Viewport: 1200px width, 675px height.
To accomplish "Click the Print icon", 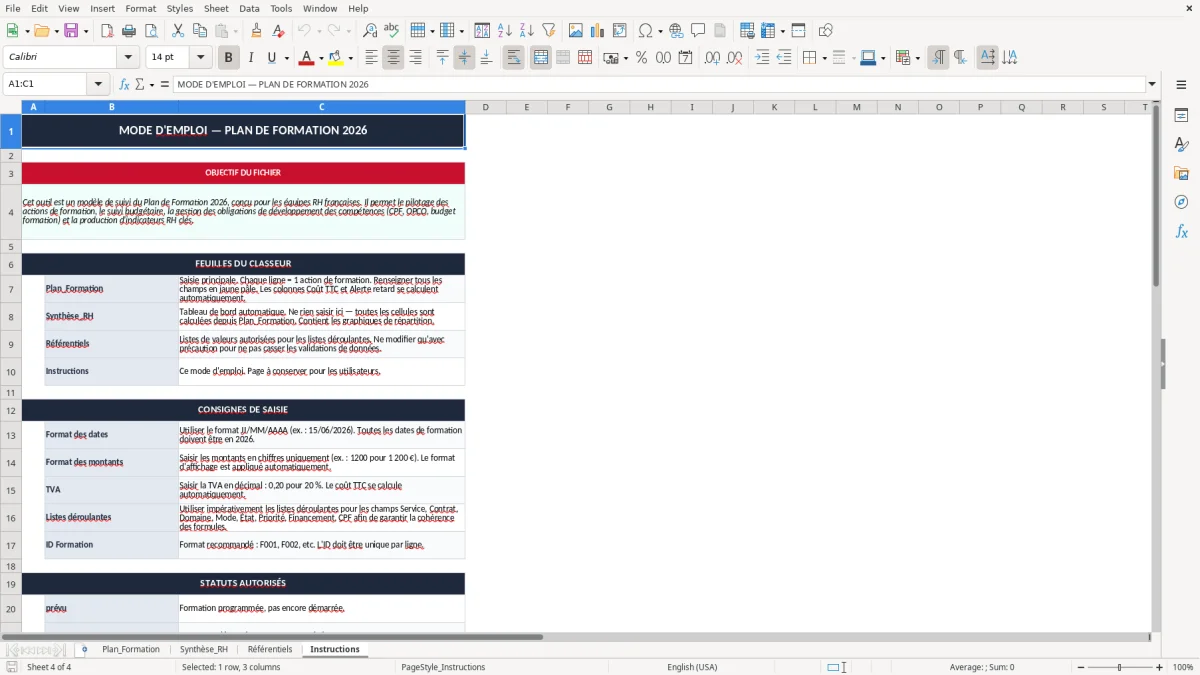I will tap(129, 31).
